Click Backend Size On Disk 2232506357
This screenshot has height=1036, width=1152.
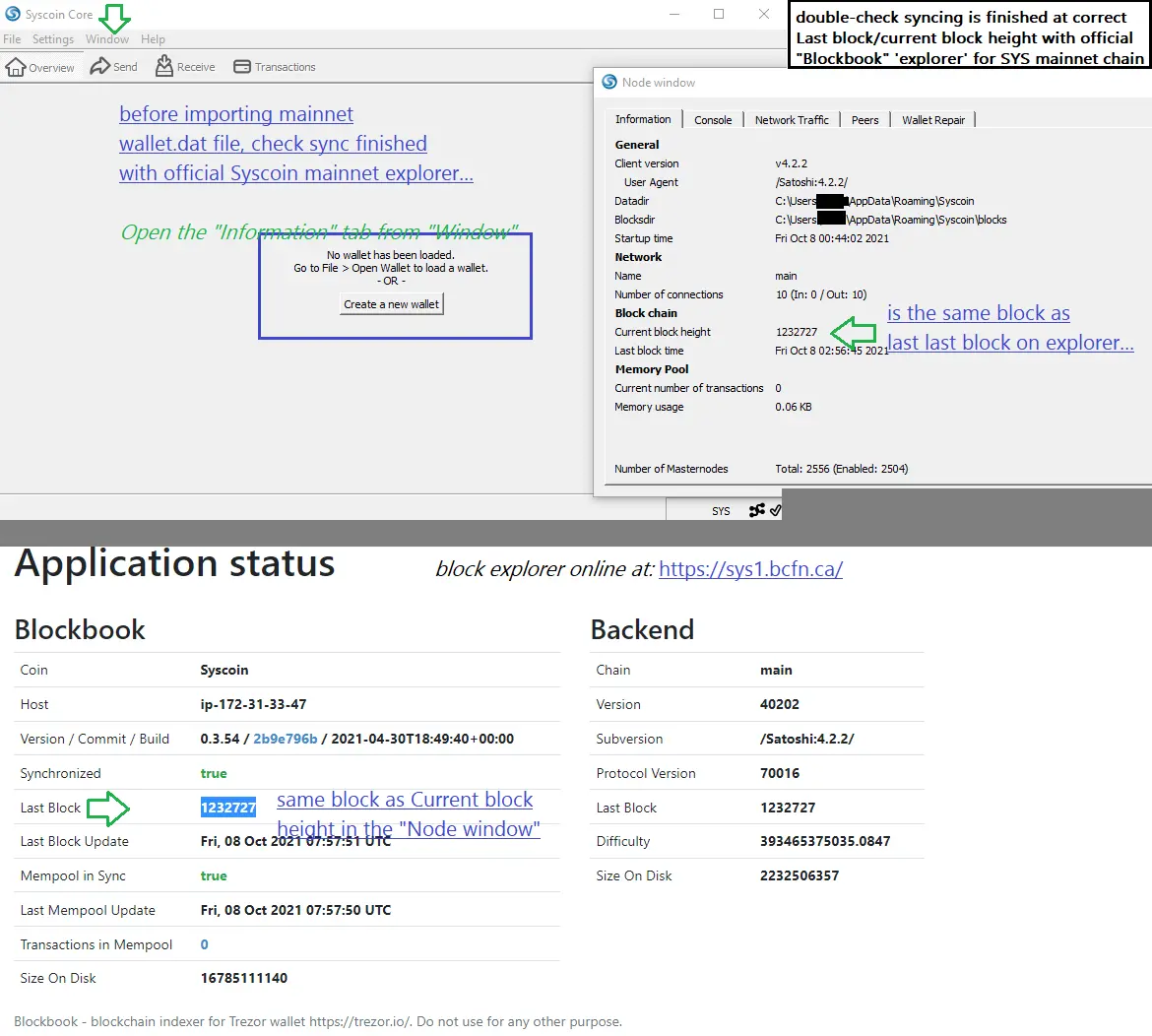point(800,875)
